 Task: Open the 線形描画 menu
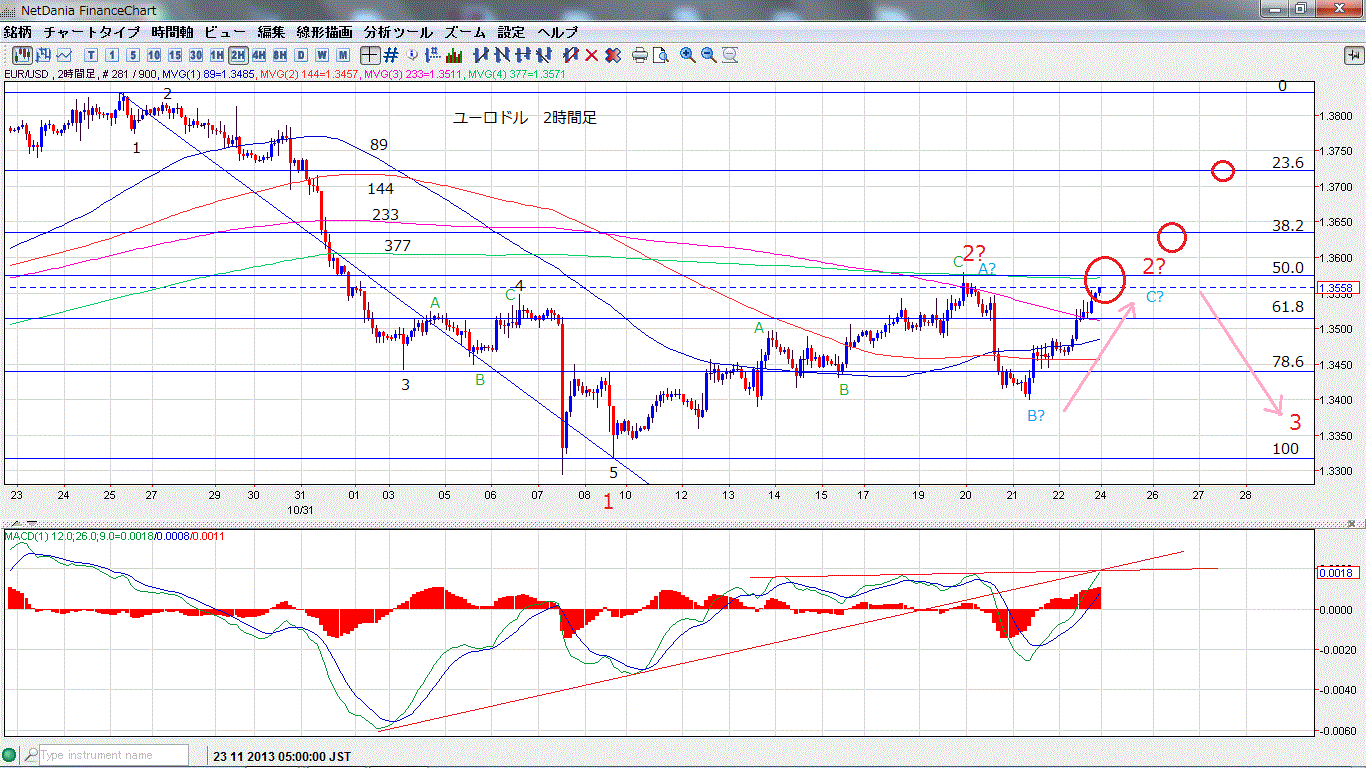click(324, 32)
